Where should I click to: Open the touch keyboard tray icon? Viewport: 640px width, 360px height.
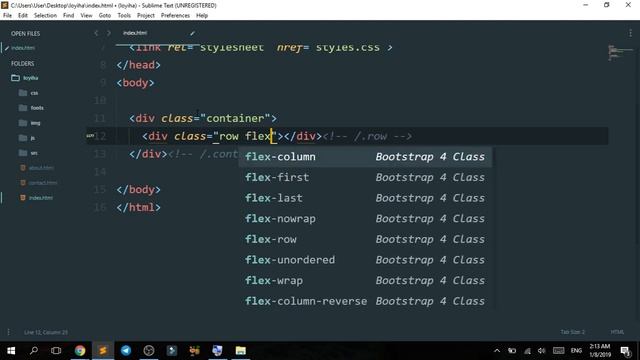pyautogui.click(x=558, y=351)
